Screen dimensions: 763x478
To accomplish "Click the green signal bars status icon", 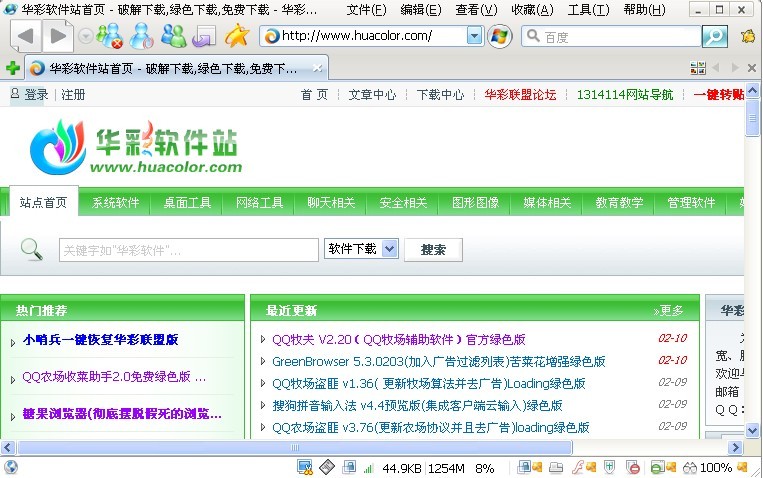I will tap(368, 469).
